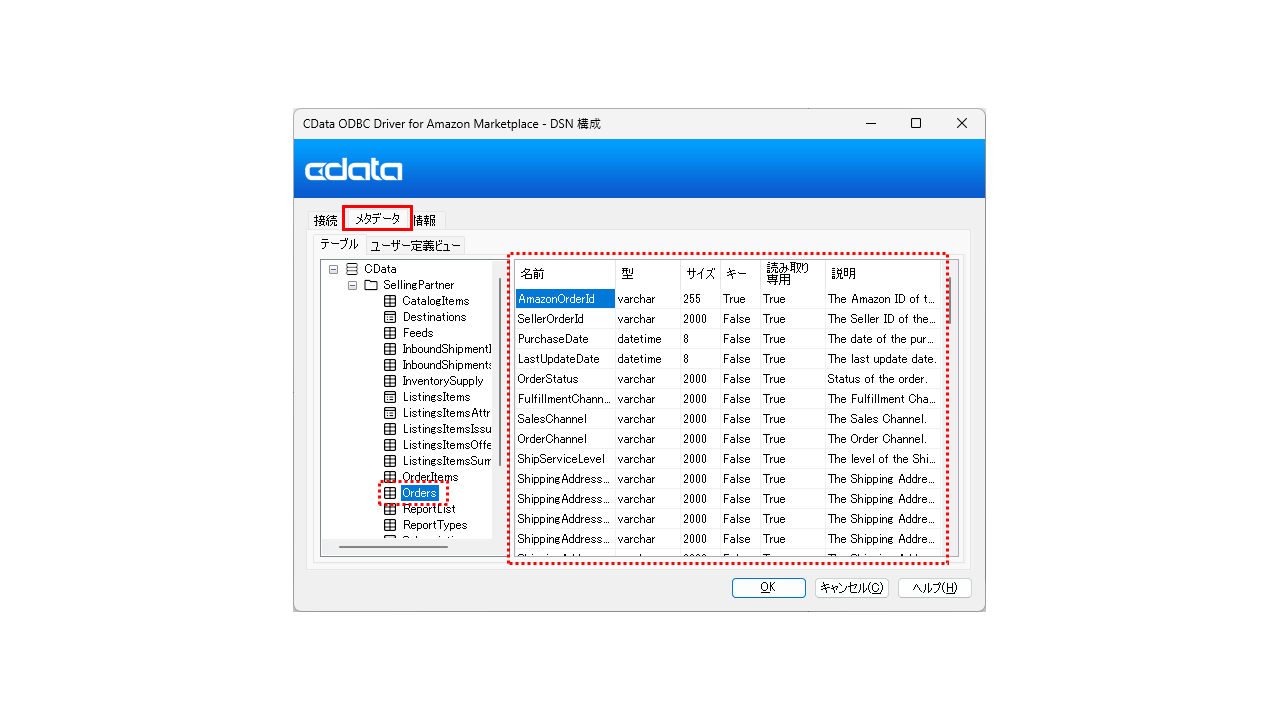Click the view icon beside Destinations
The image size is (1280, 720).
(x=390, y=317)
